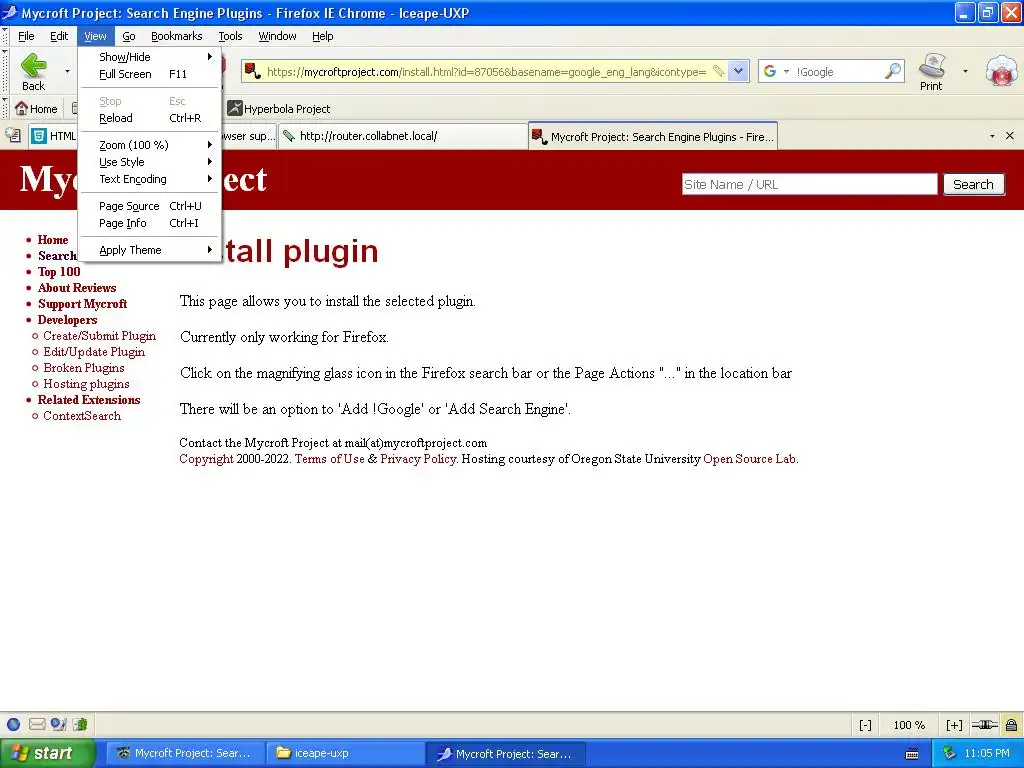Click the Navigator globe icon in status bar

tap(14, 724)
